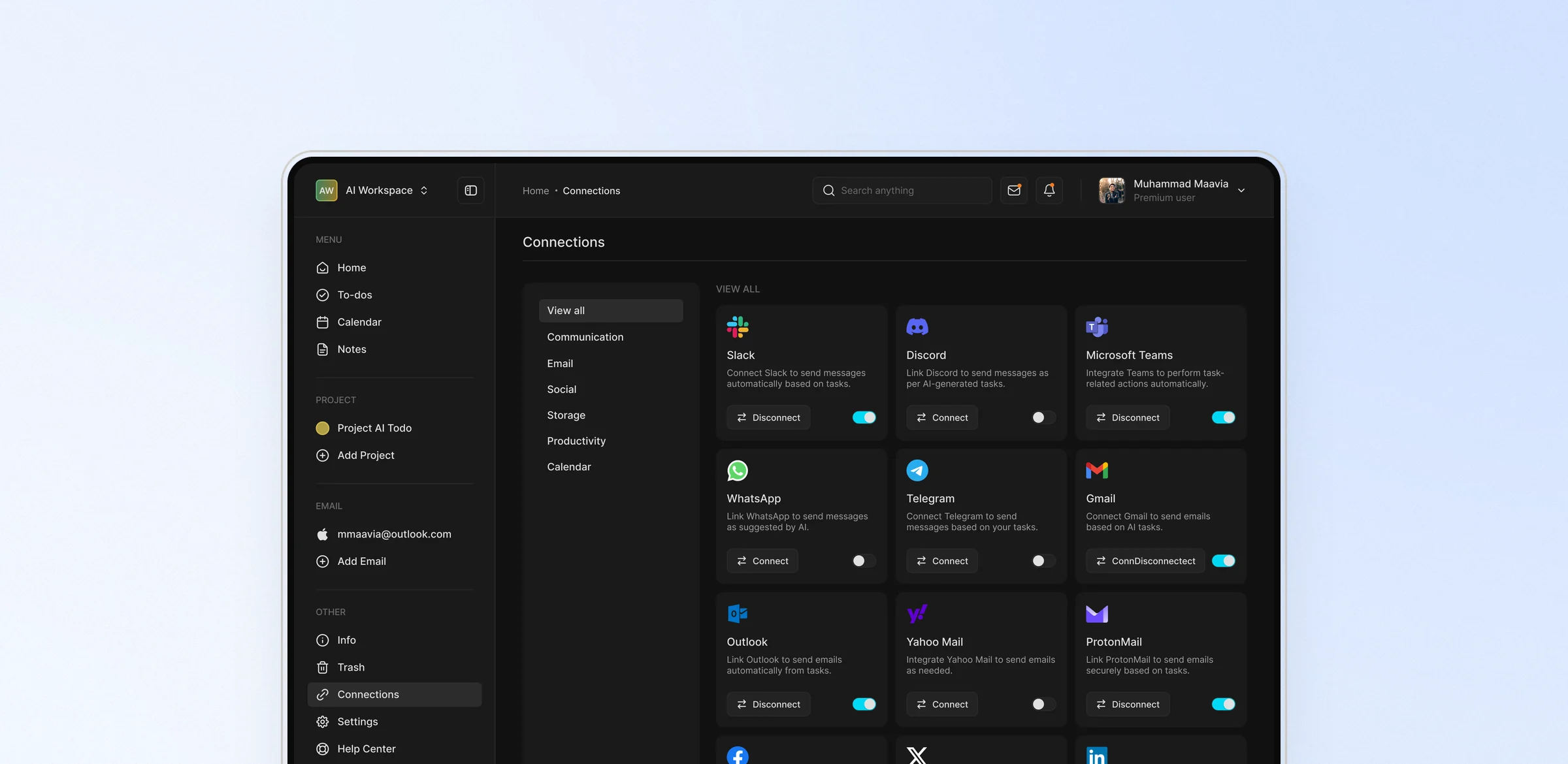The width and height of the screenshot is (1568, 764).
Task: Click the Slack logo icon
Action: [738, 326]
